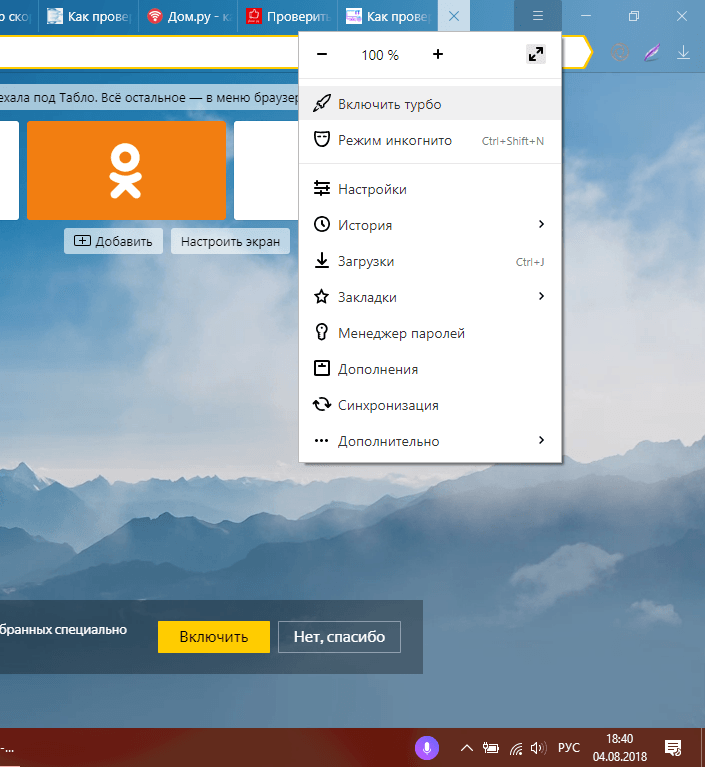Show hidden tray icons with the up arrow
This screenshot has height=767, width=705.
pyautogui.click(x=467, y=748)
